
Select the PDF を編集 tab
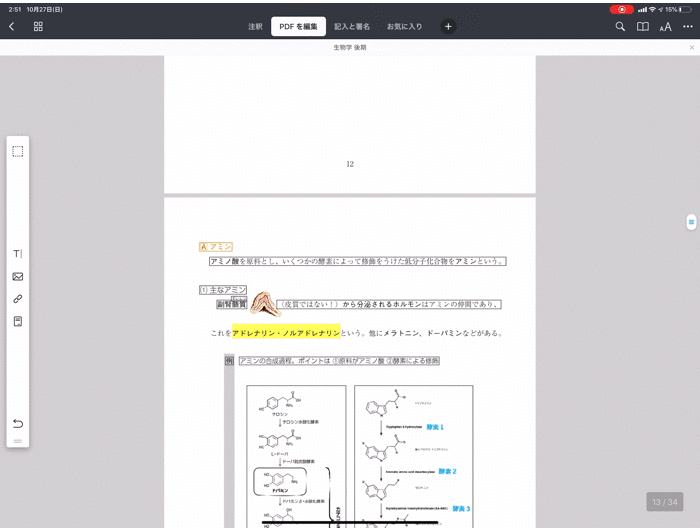click(298, 27)
